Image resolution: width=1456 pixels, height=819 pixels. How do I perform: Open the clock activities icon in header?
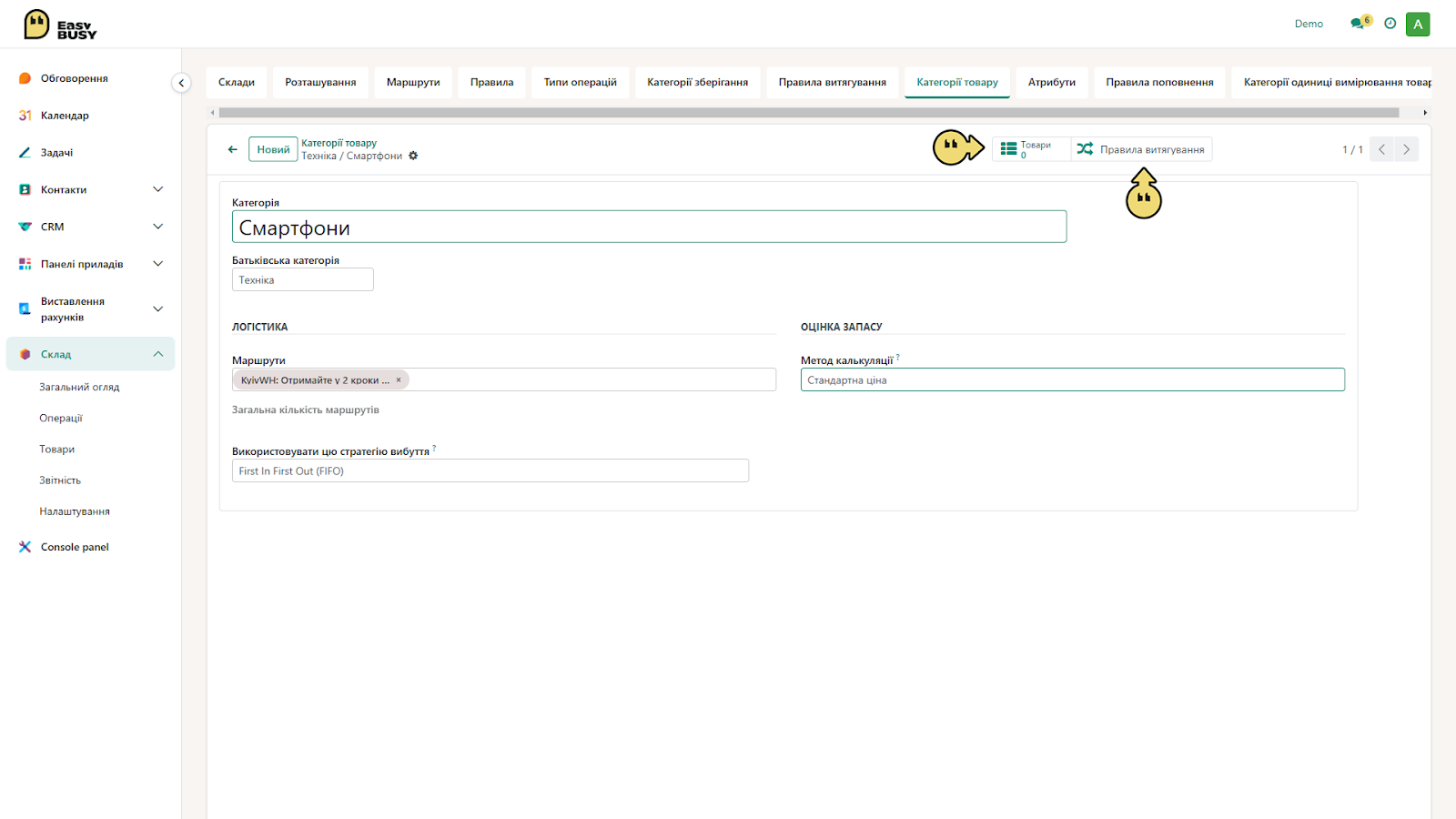(1390, 24)
